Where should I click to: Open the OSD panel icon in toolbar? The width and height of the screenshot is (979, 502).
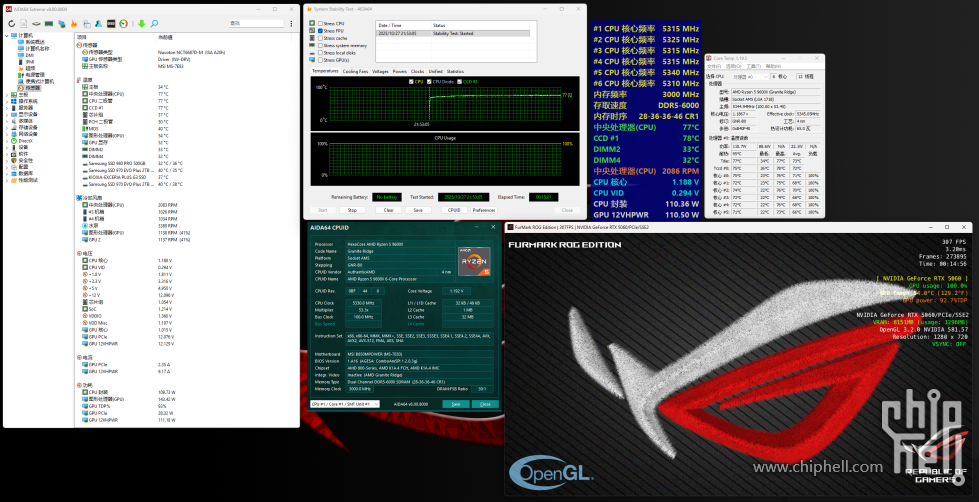[109, 22]
